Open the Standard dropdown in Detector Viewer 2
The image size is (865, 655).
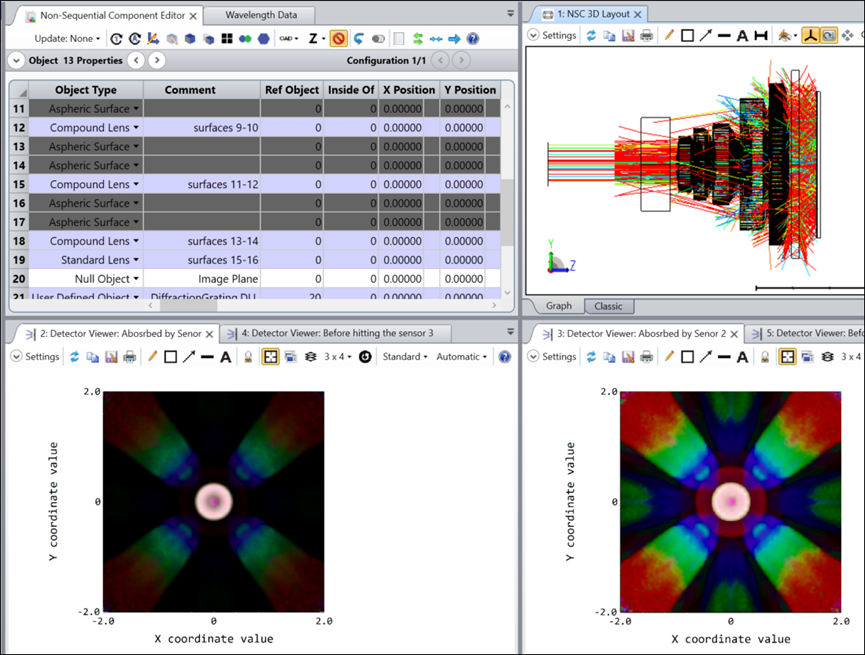pyautogui.click(x=405, y=356)
